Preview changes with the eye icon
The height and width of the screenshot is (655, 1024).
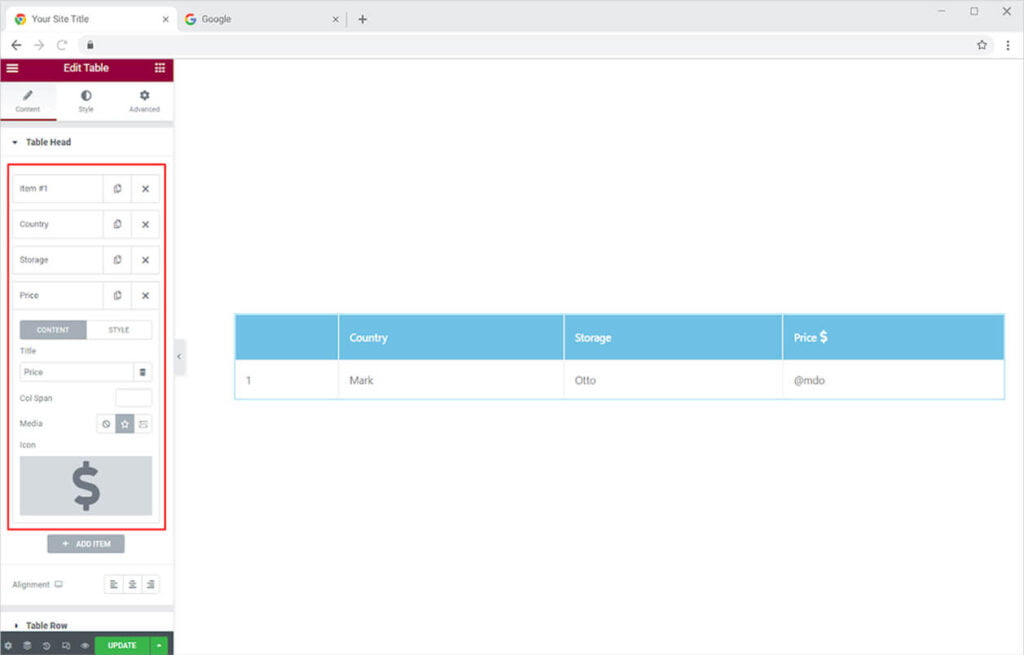(84, 645)
